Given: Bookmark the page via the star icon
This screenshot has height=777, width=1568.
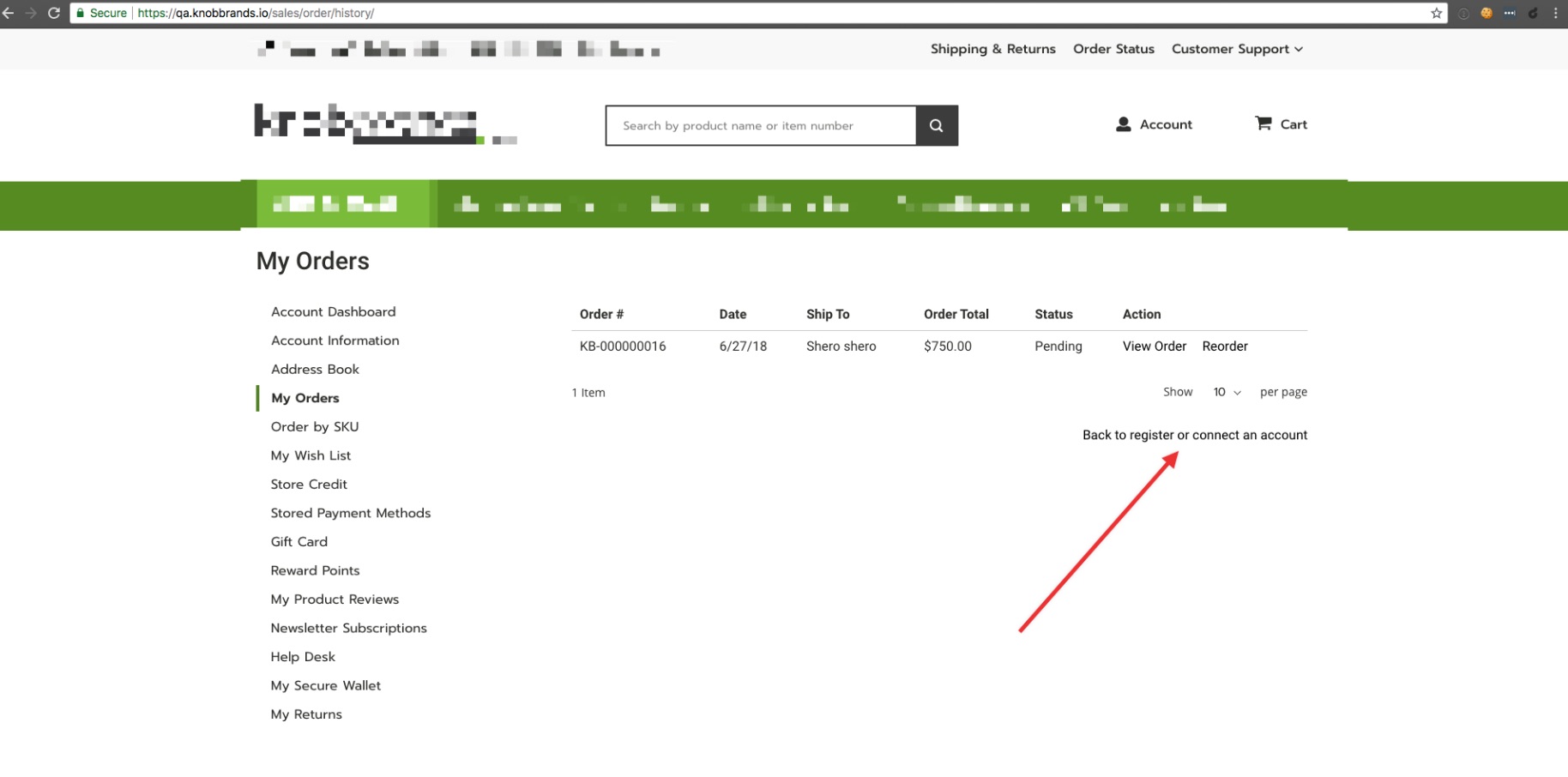Looking at the screenshot, I should pos(1435,13).
